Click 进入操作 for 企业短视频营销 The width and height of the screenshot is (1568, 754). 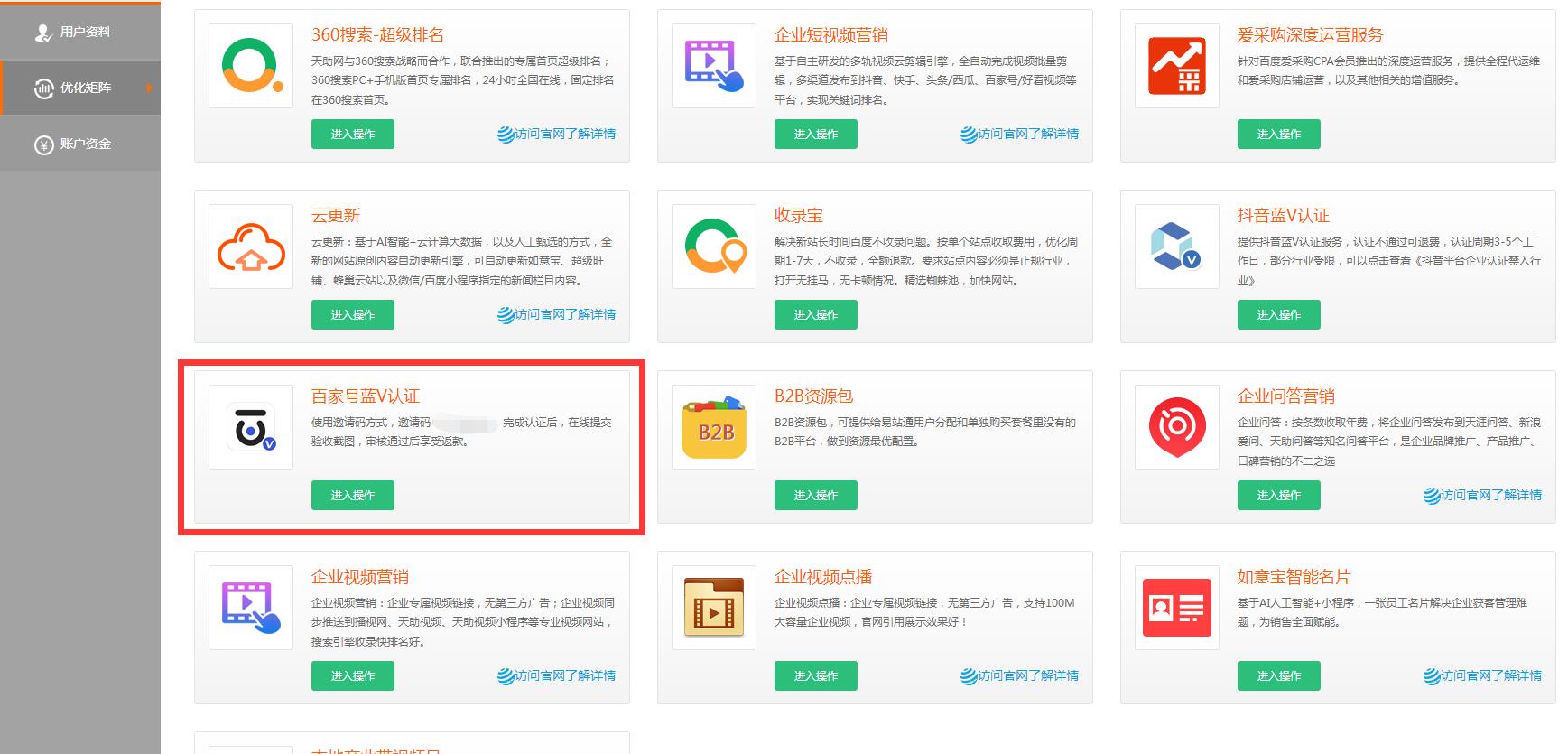[x=816, y=134]
